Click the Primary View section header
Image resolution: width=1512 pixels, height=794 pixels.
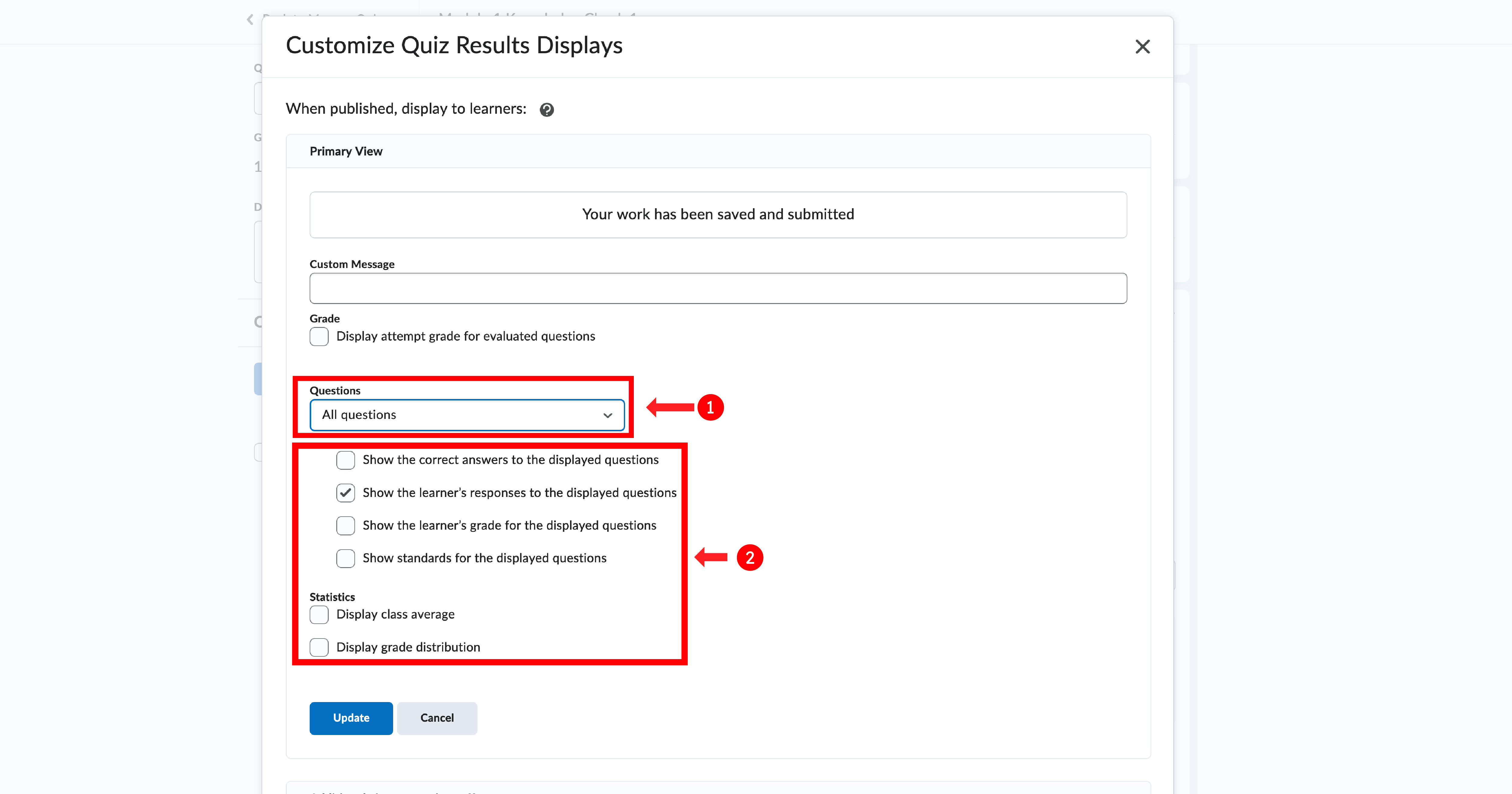pos(346,152)
